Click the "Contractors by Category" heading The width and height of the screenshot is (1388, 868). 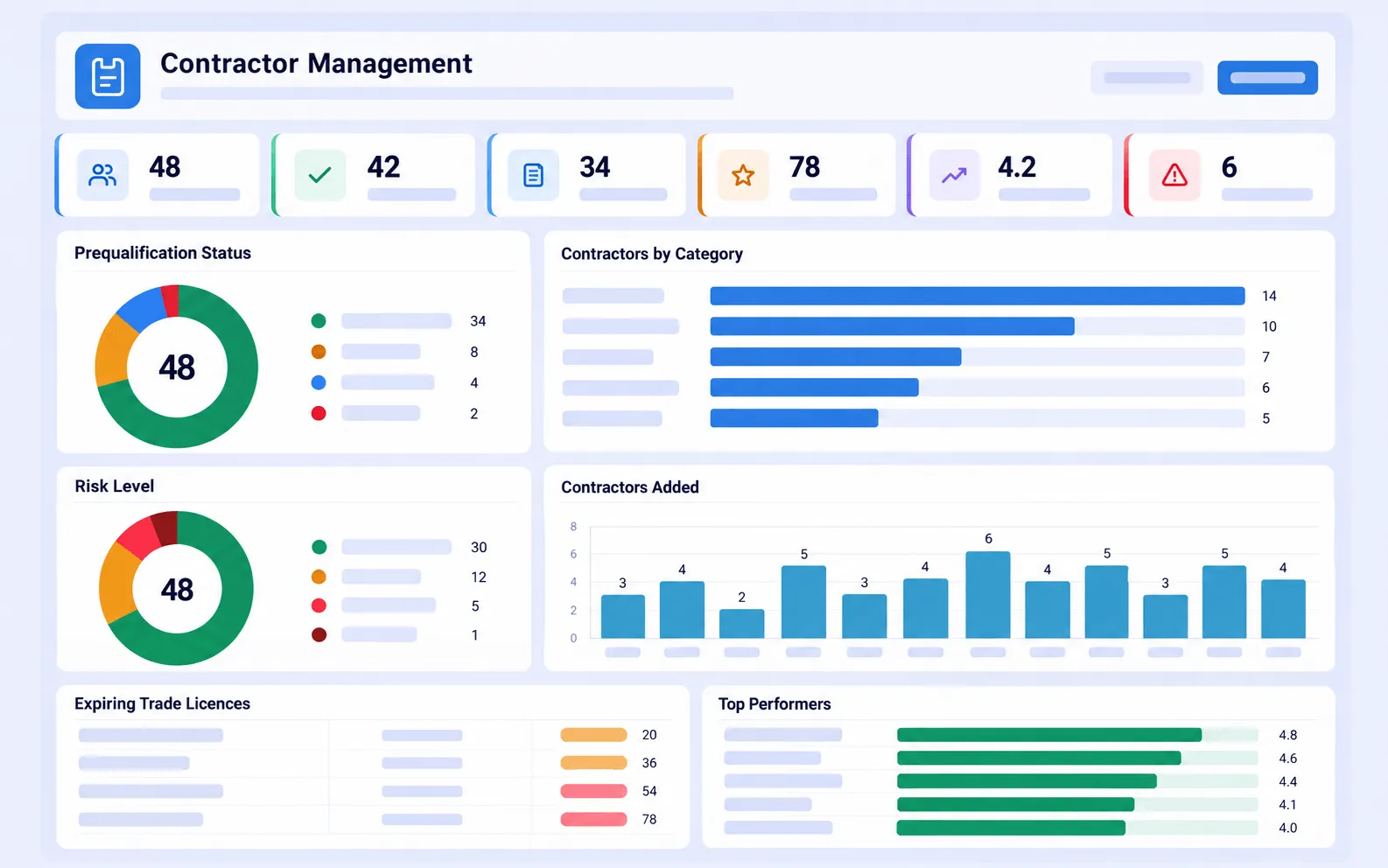652,254
